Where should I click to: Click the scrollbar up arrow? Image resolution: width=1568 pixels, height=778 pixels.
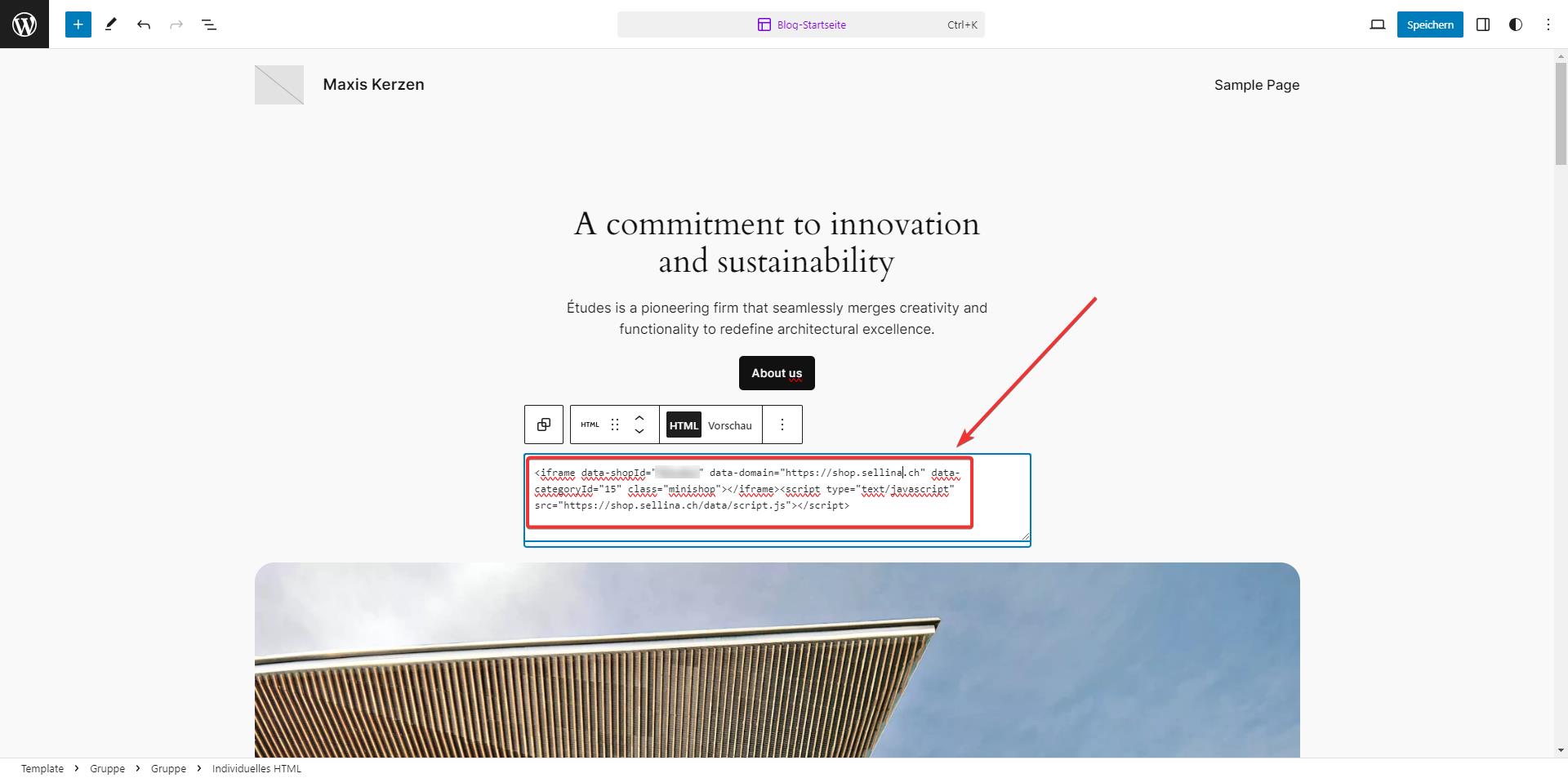pos(1561,56)
